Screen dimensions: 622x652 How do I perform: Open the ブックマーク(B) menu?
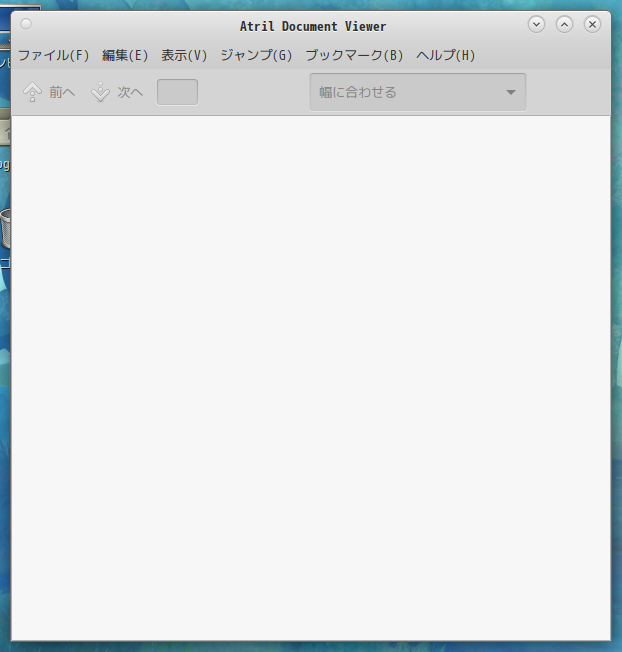click(x=354, y=55)
